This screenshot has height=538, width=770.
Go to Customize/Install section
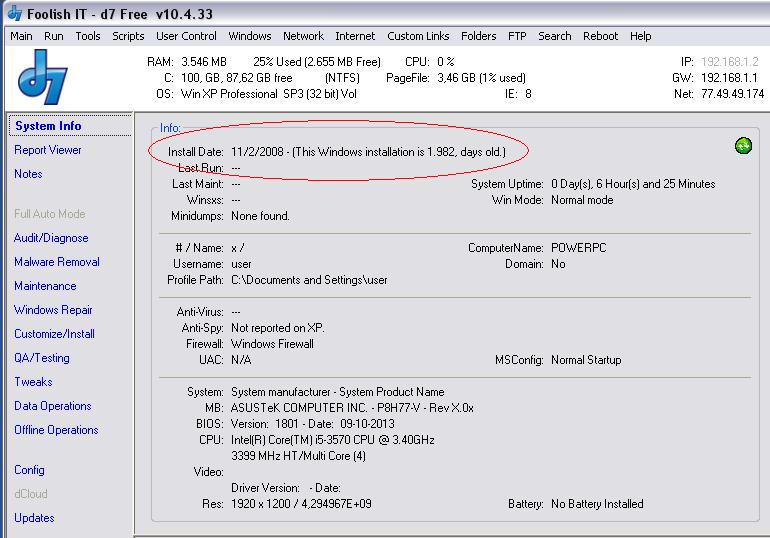(x=54, y=334)
